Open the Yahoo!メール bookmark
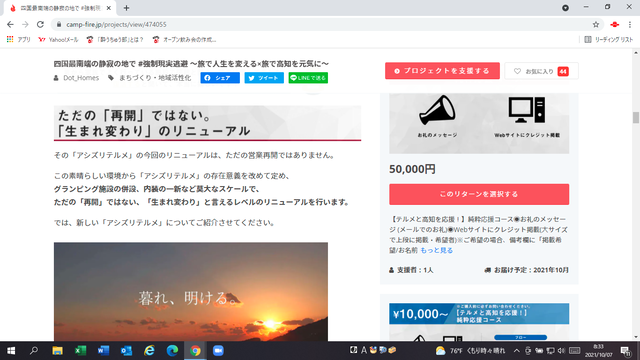Image resolution: width=640 pixels, height=360 pixels. [58, 40]
